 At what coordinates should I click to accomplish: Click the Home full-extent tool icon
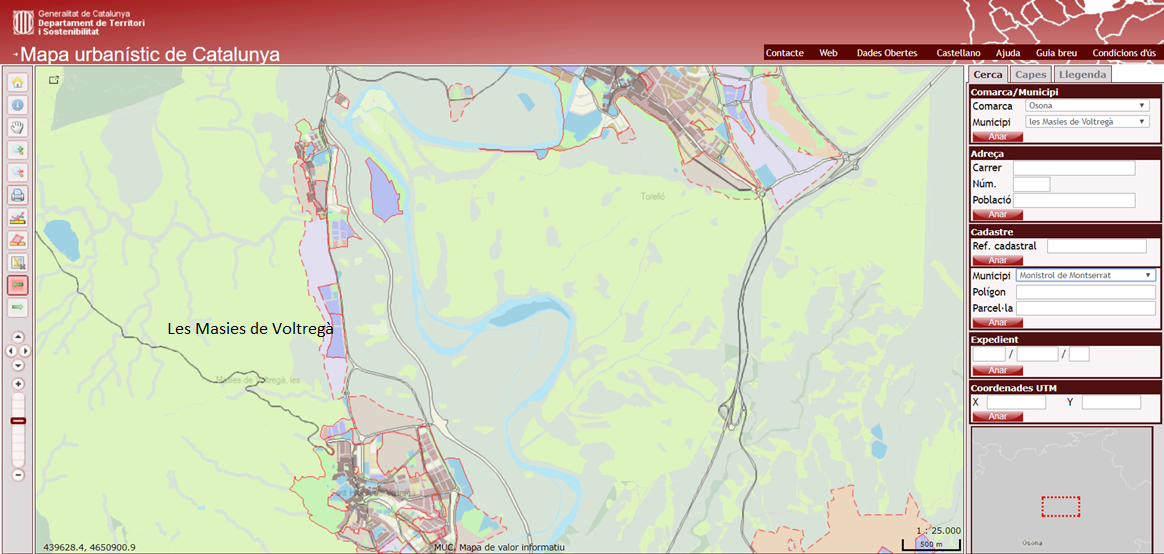tap(18, 83)
